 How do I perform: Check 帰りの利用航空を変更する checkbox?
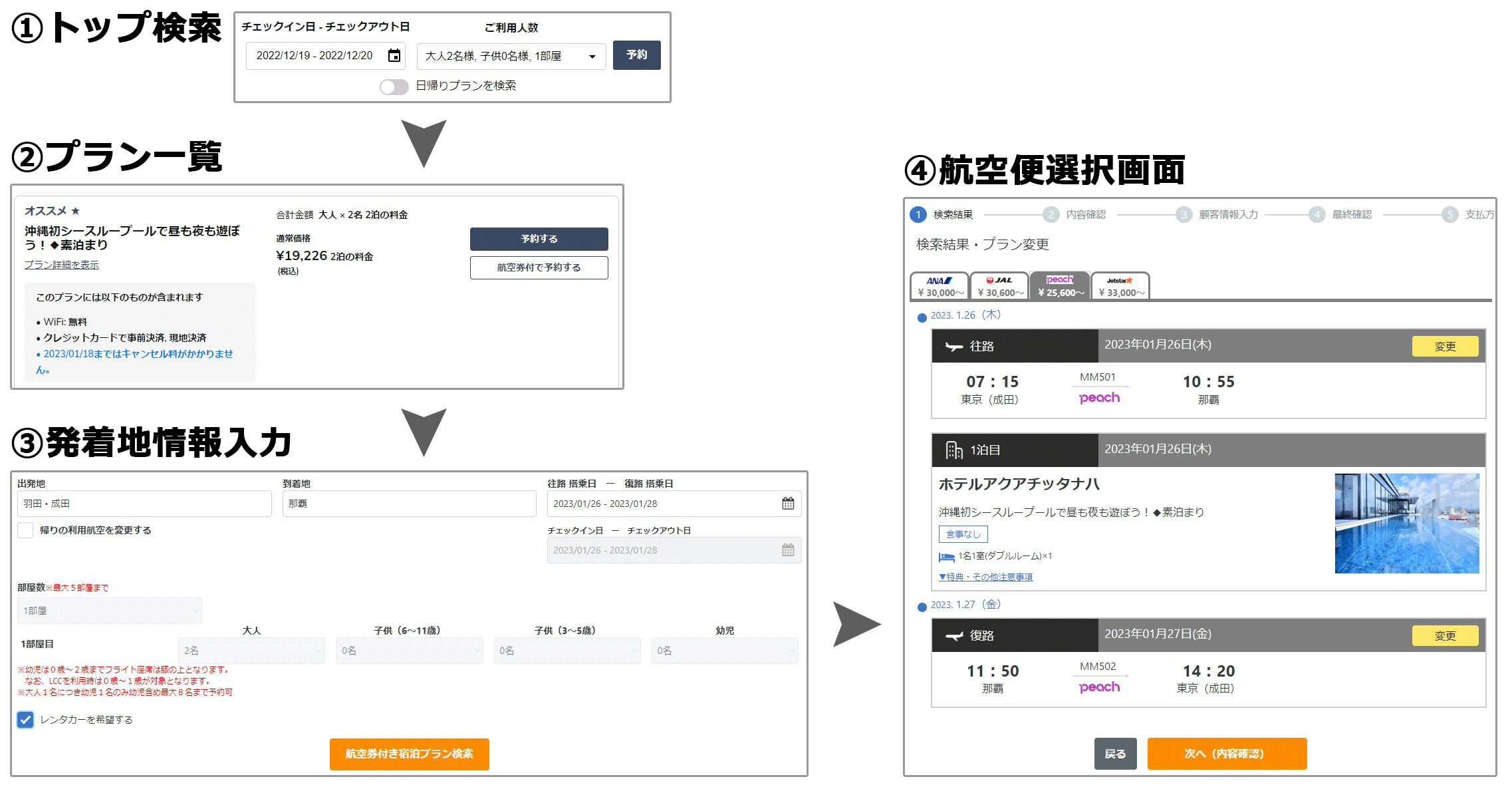click(x=25, y=530)
